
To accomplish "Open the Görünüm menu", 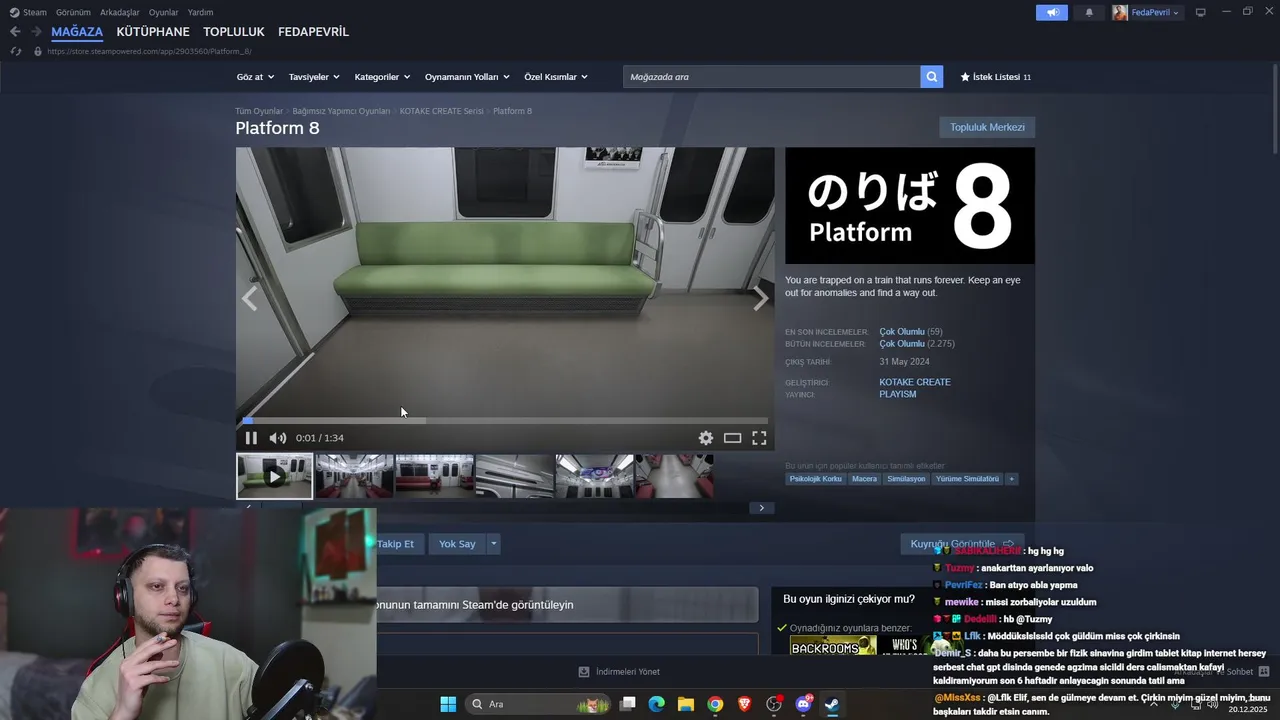I will 73,12.
